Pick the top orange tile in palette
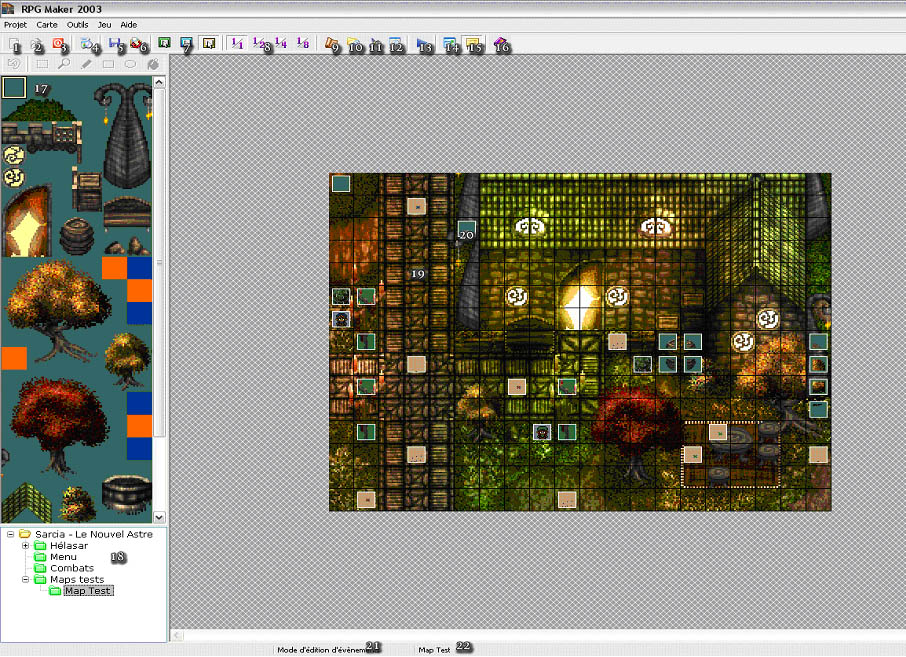Viewport: 906px width, 657px height. [x=113, y=268]
